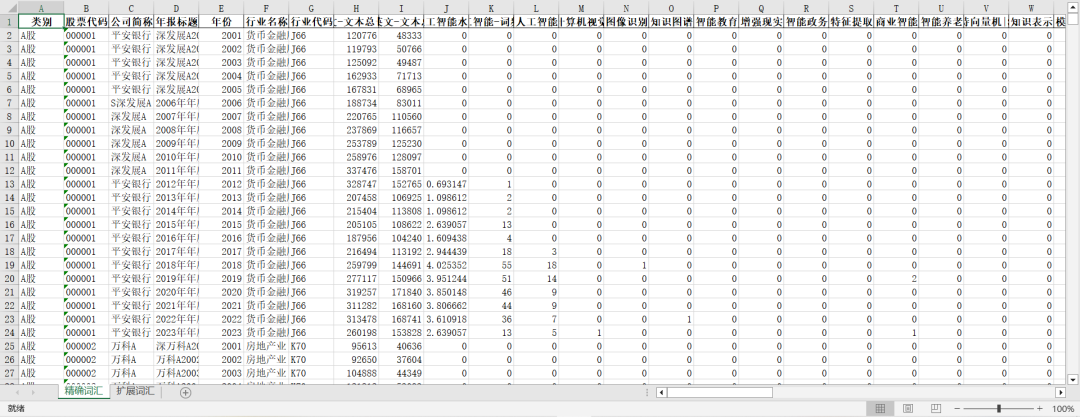Select the 行业代码 header cell
The height and width of the screenshot is (417, 1080).
[x=311, y=21]
